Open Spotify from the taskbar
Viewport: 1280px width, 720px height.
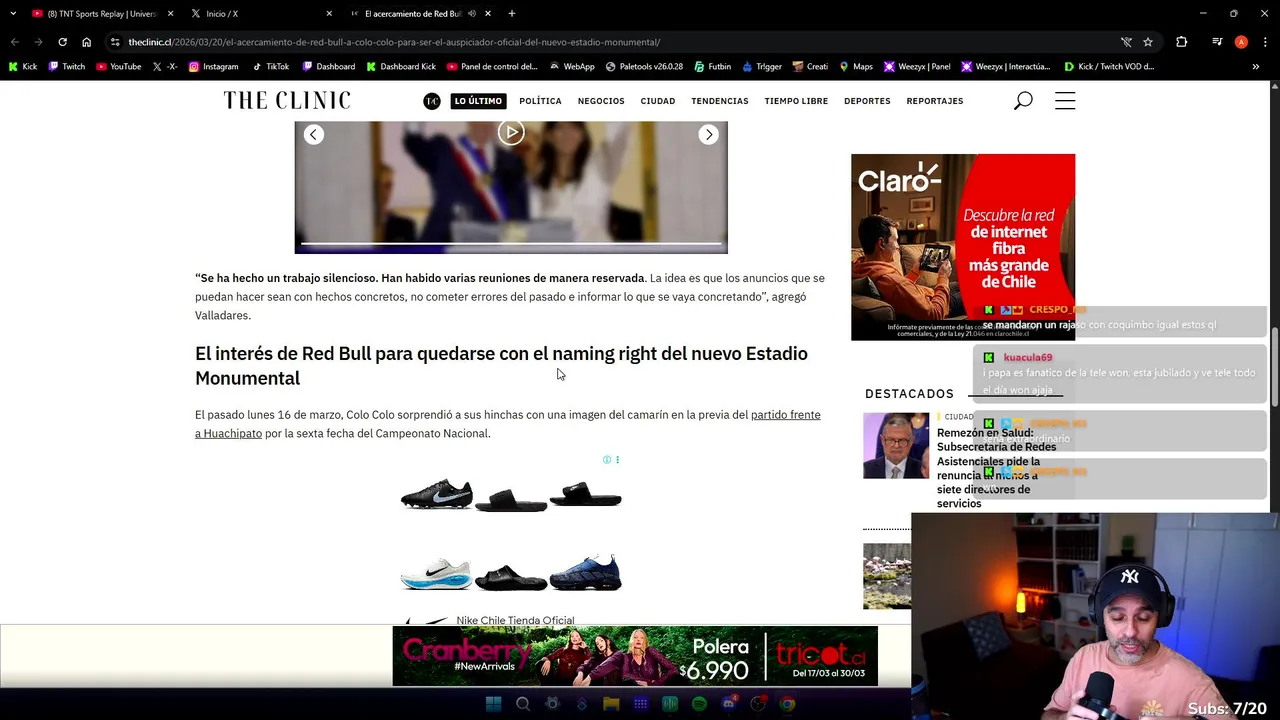click(699, 704)
